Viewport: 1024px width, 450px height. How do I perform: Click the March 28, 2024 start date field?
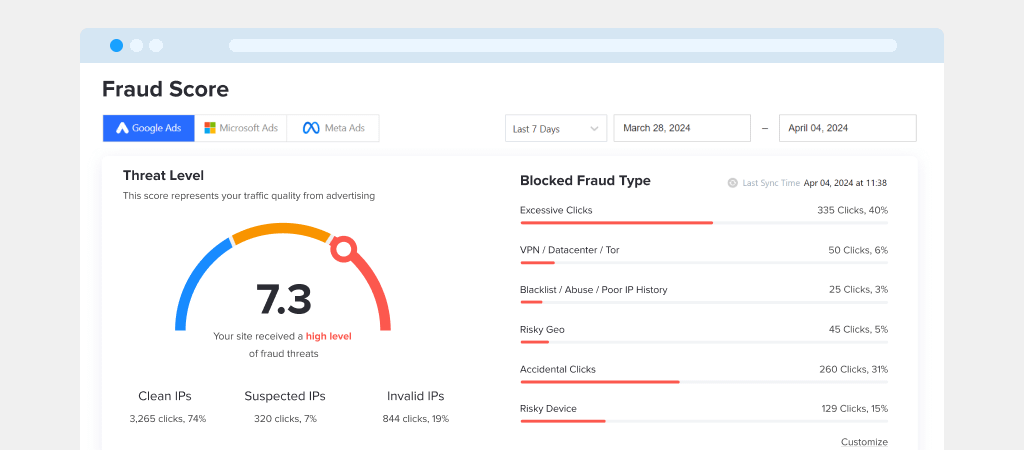point(681,128)
